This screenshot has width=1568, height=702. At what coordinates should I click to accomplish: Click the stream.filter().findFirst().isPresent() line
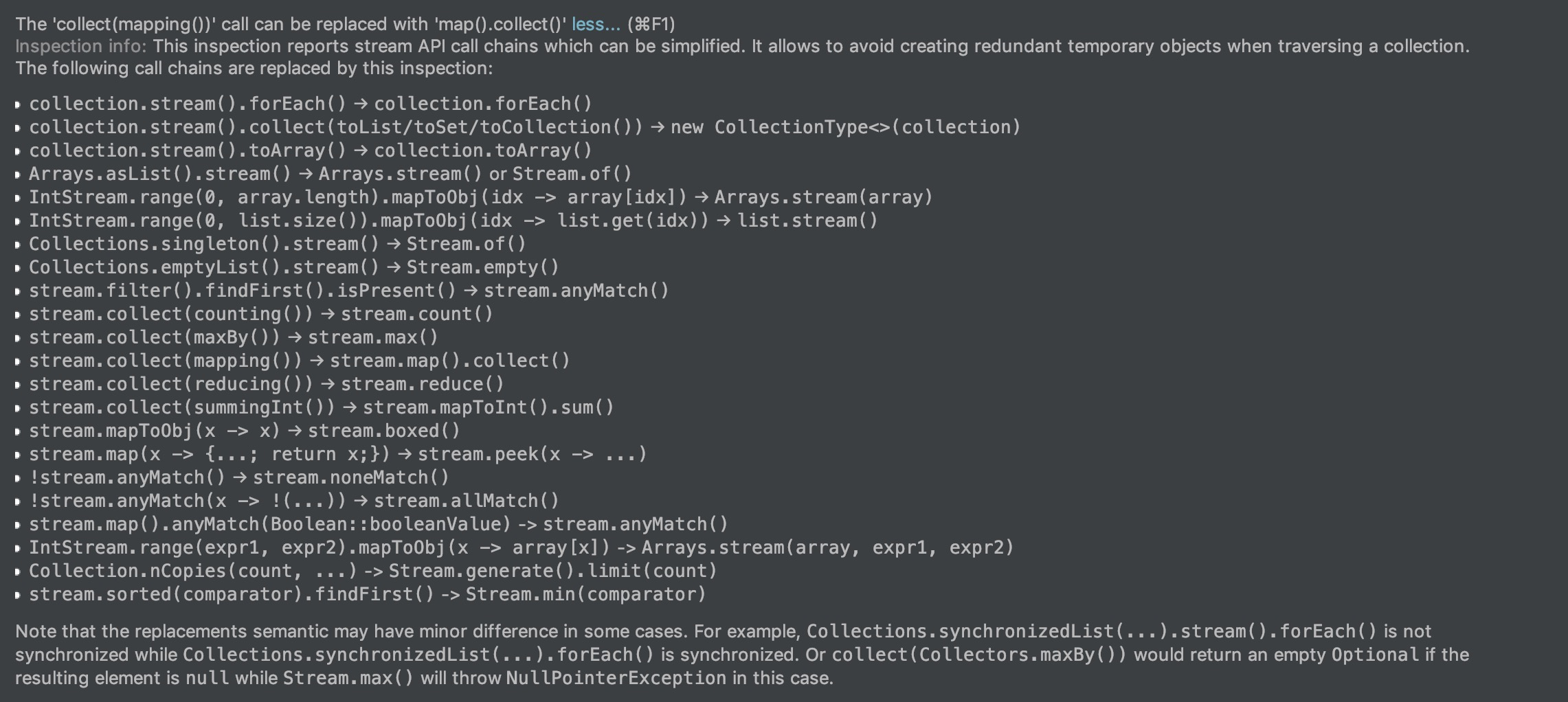coord(349,291)
